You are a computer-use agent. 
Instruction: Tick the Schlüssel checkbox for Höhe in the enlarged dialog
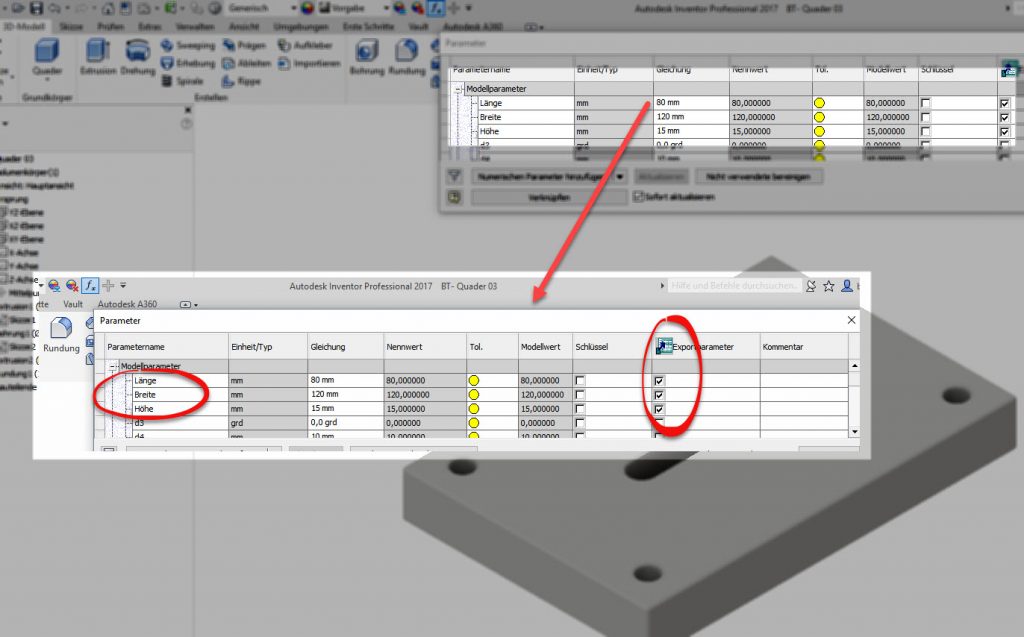point(580,409)
